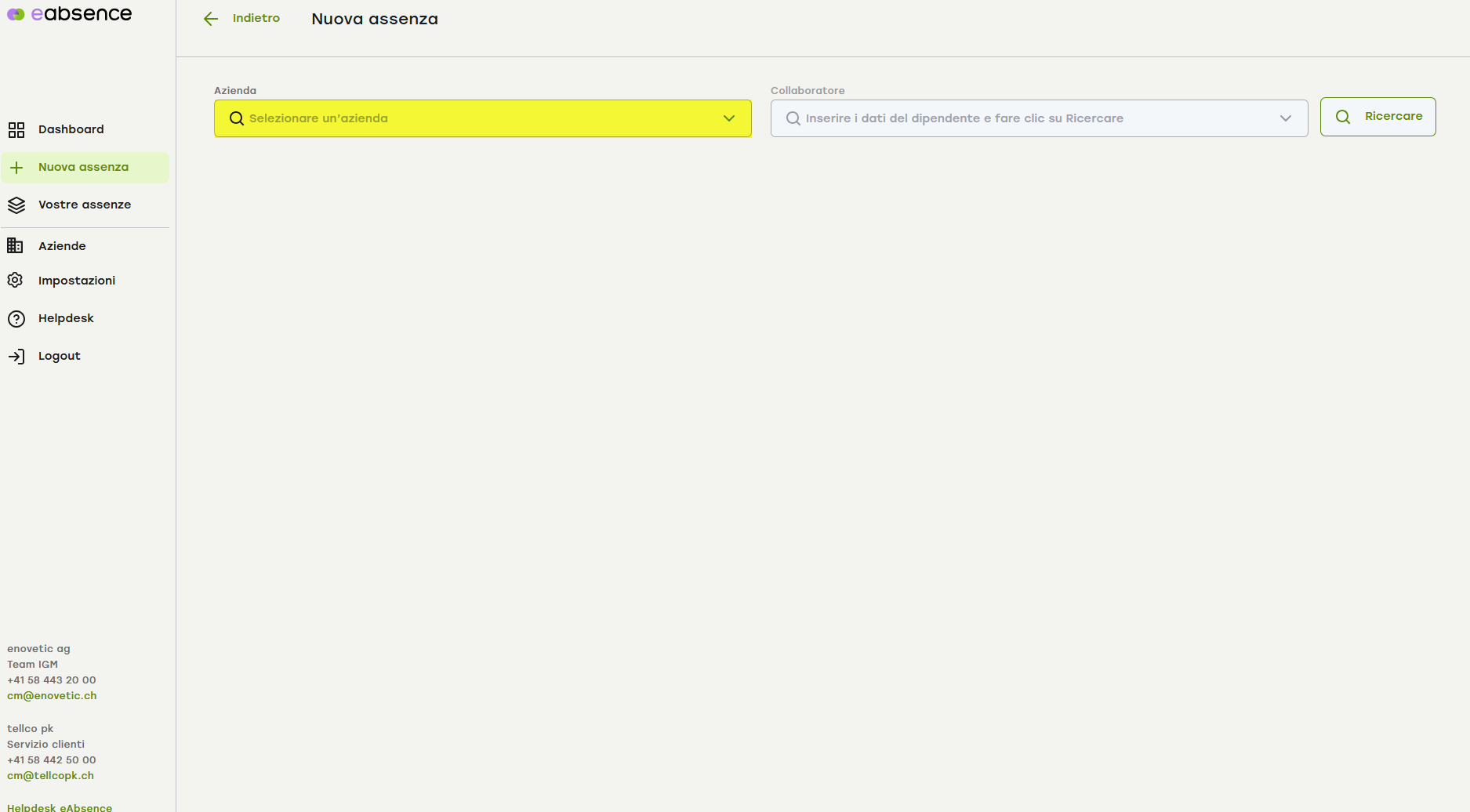Click the building icon for Aziende
Image resolution: width=1470 pixels, height=812 pixels.
pyautogui.click(x=15, y=246)
